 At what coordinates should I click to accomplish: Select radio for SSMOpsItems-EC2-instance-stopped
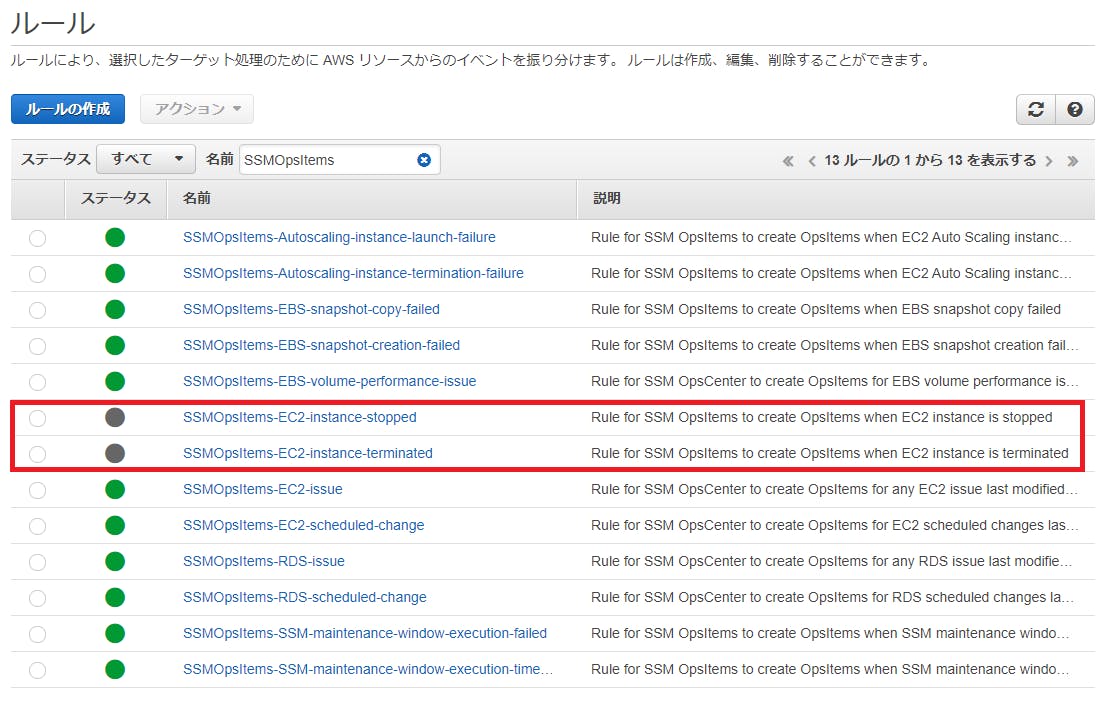coord(38,418)
